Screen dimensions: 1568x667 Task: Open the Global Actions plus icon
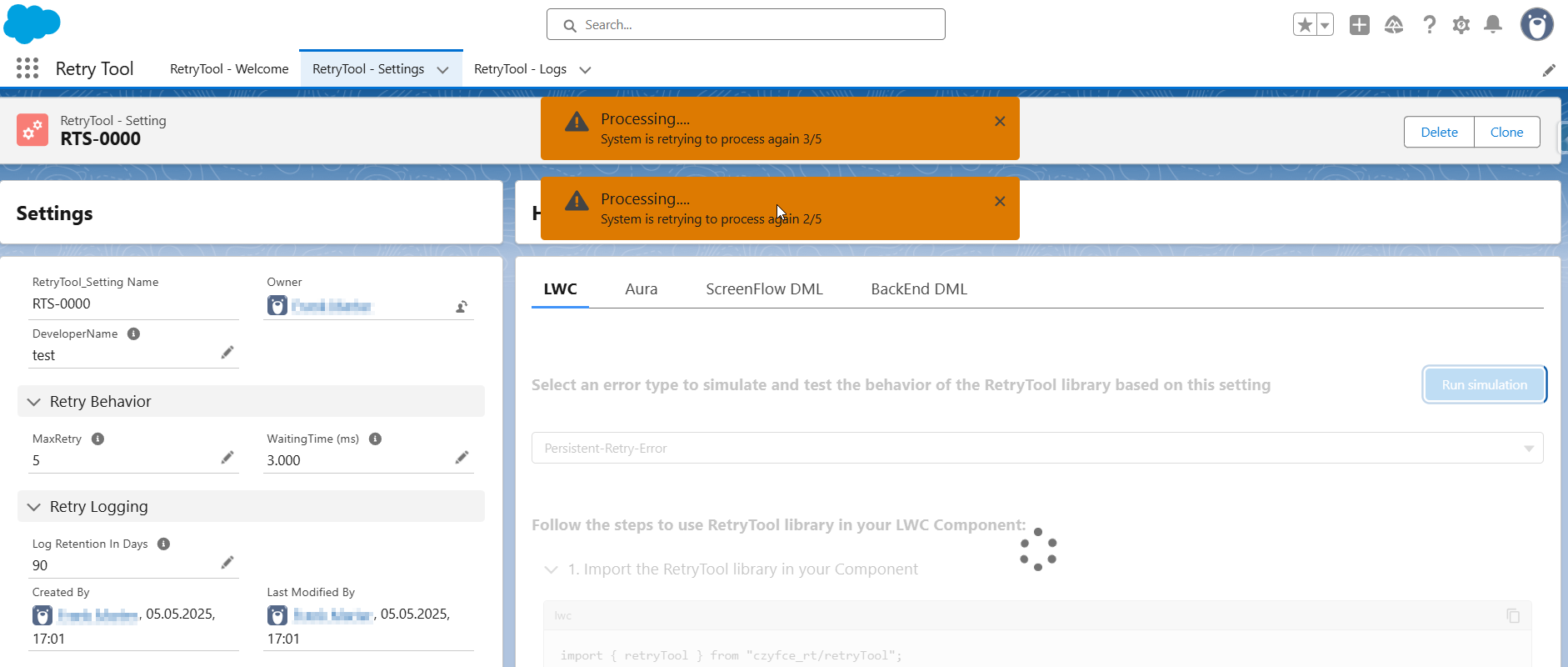tap(1360, 25)
